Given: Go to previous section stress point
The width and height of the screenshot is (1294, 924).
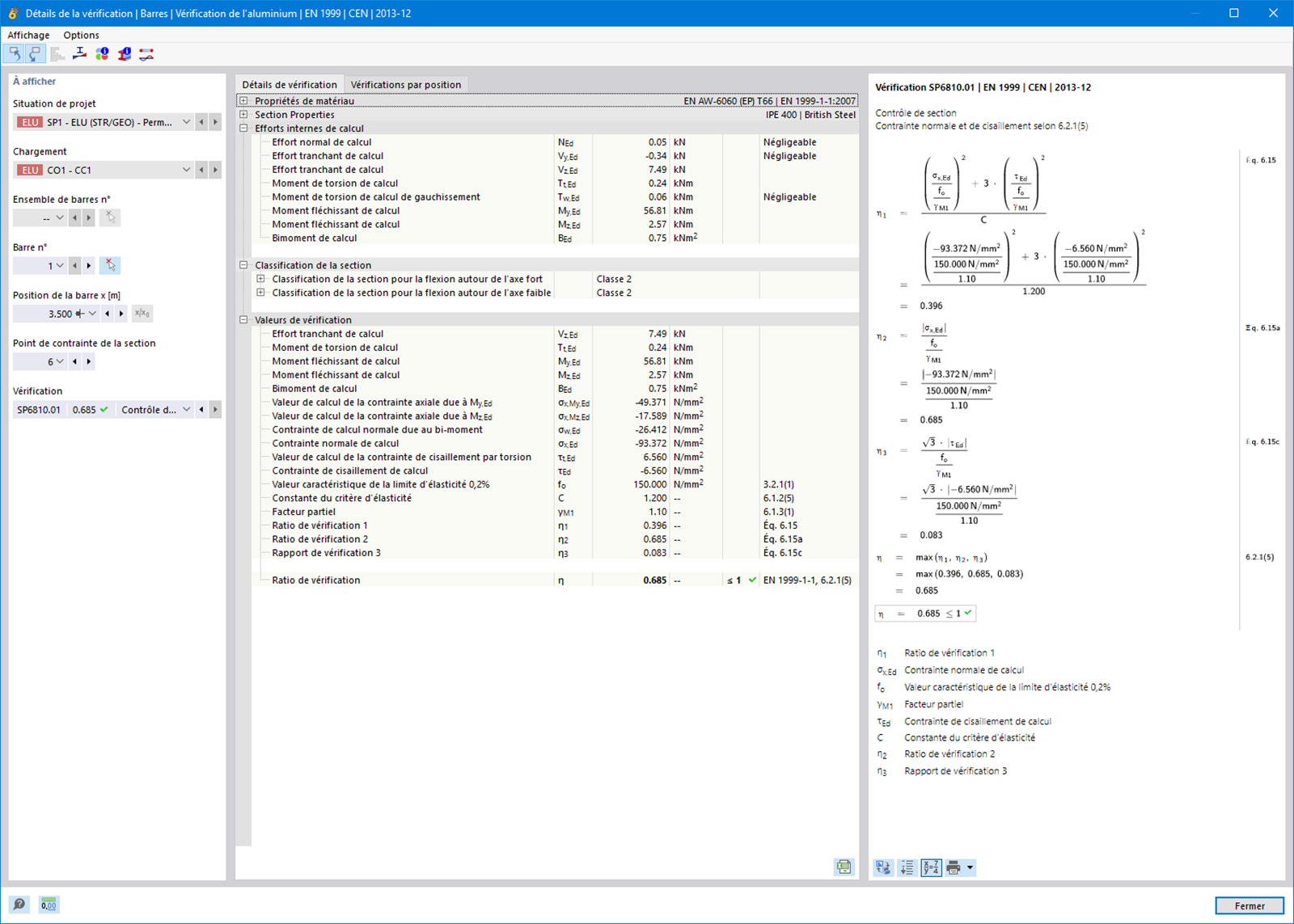Looking at the screenshot, I should (74, 361).
